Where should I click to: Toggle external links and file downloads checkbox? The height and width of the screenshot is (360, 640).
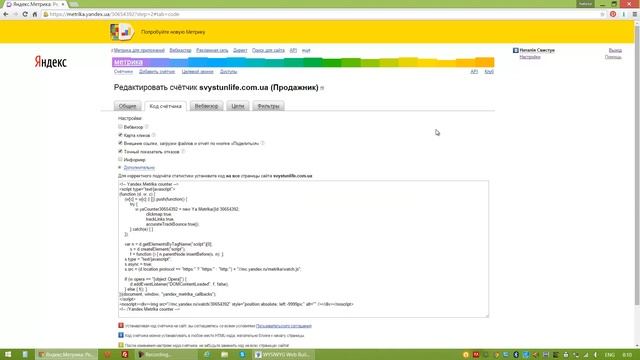pos(120,143)
